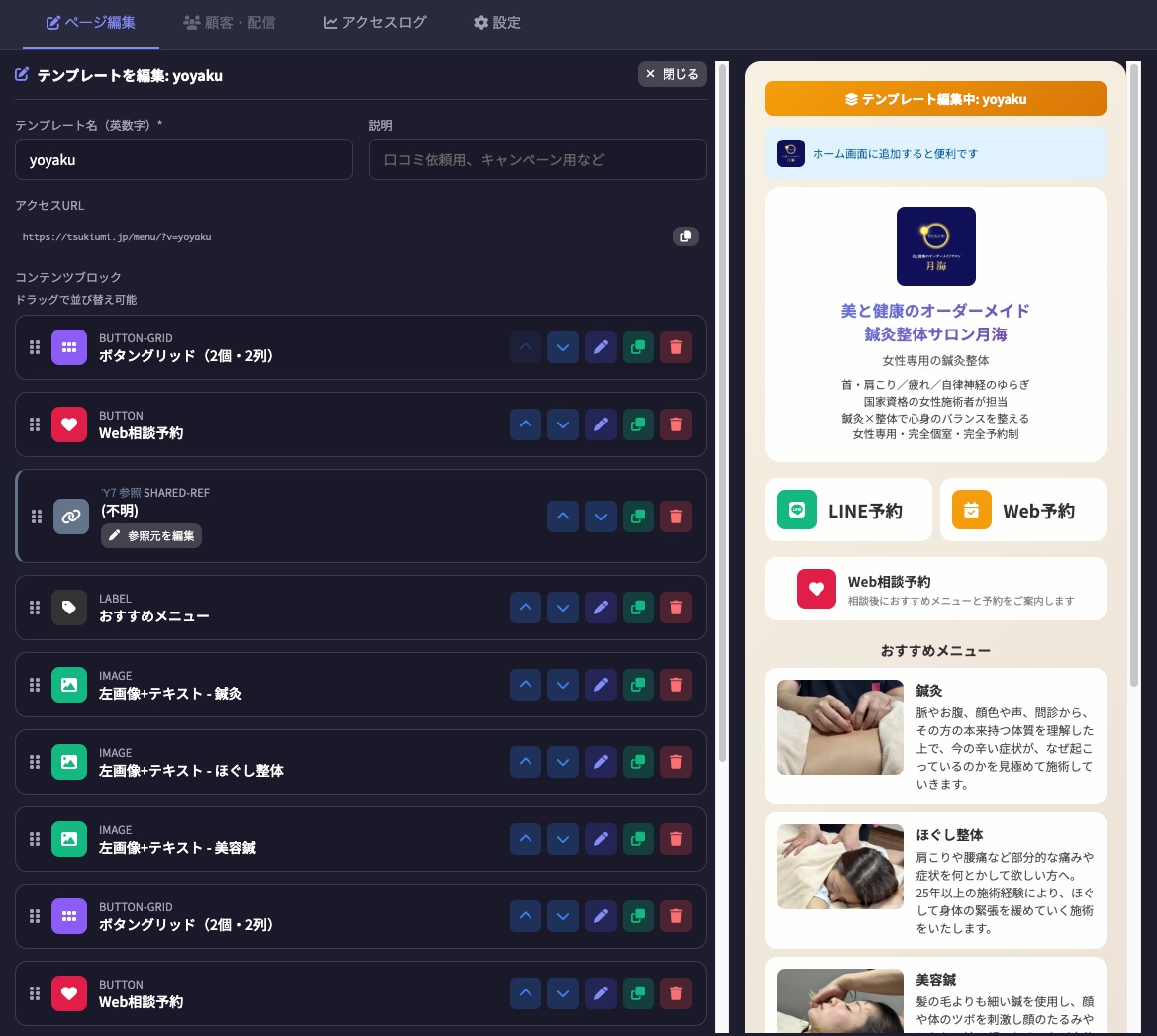Viewport: 1157px width, 1036px height.
Task: Click the preview panel vertical scrollbar
Action: (x=1134, y=375)
